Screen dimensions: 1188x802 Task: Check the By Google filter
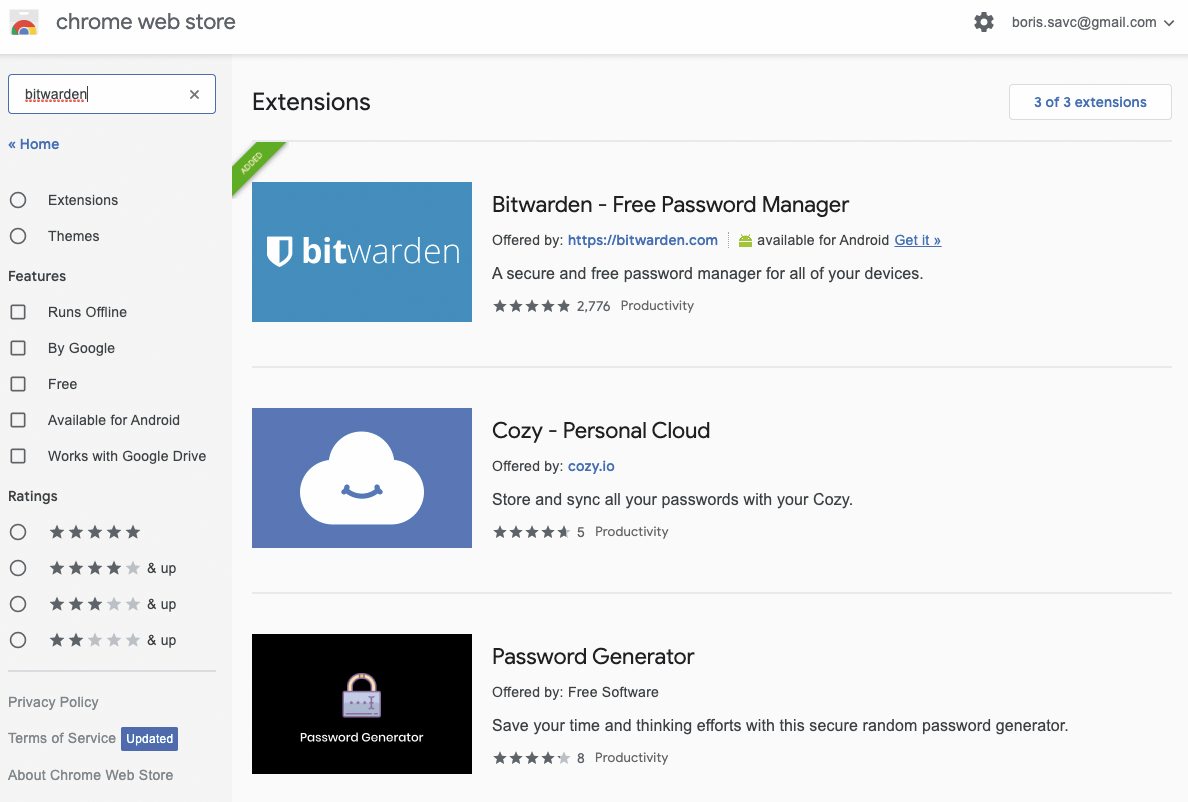[18, 348]
